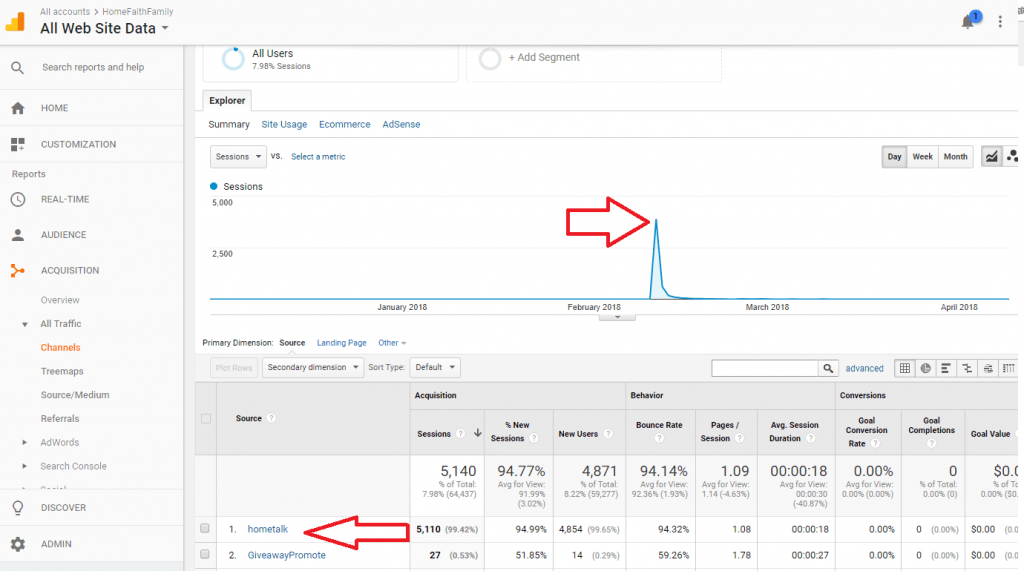Click the table search magnifier button
Viewport: 1024px width, 571px height.
tap(828, 368)
